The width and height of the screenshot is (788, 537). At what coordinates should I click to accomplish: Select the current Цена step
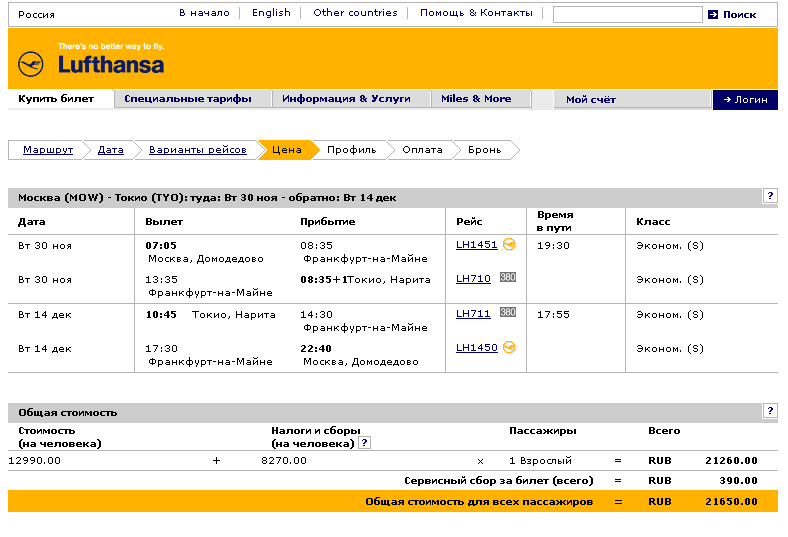(287, 150)
